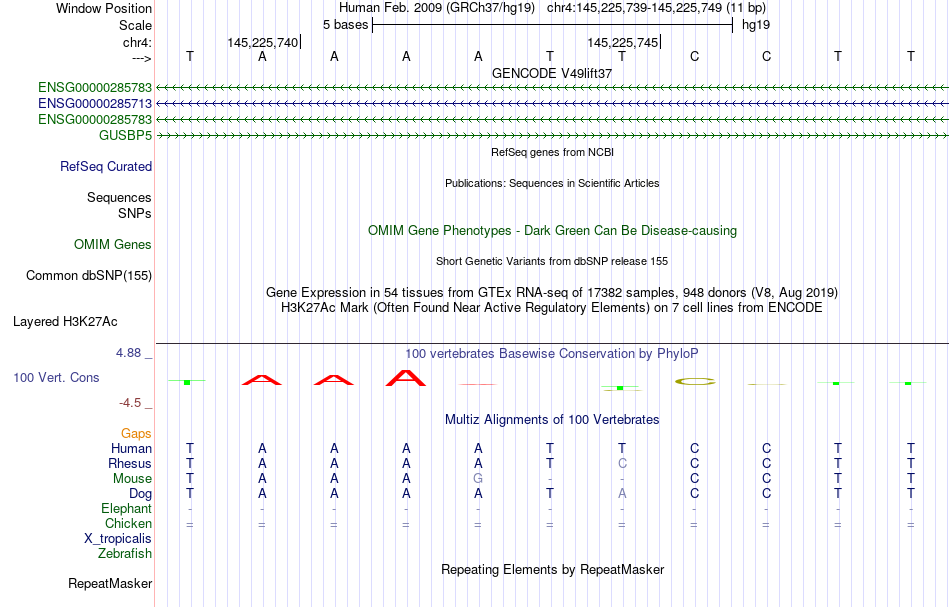
Task: Click the Rhesus light-colored C mismatch base
Action: 622,463
